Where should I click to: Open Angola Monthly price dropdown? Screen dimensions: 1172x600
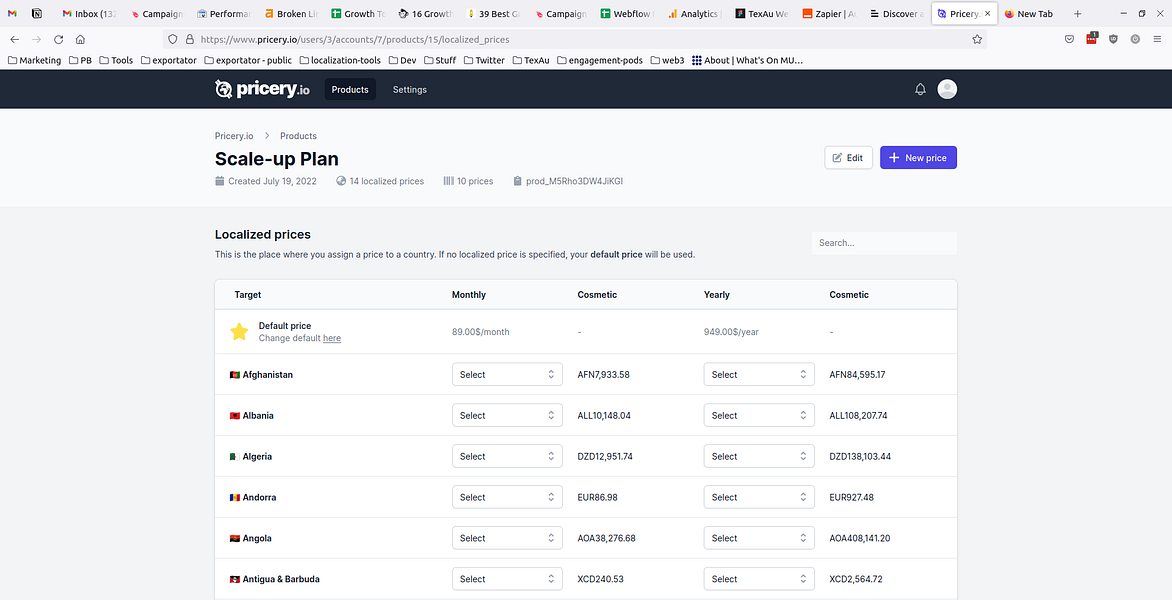point(507,538)
